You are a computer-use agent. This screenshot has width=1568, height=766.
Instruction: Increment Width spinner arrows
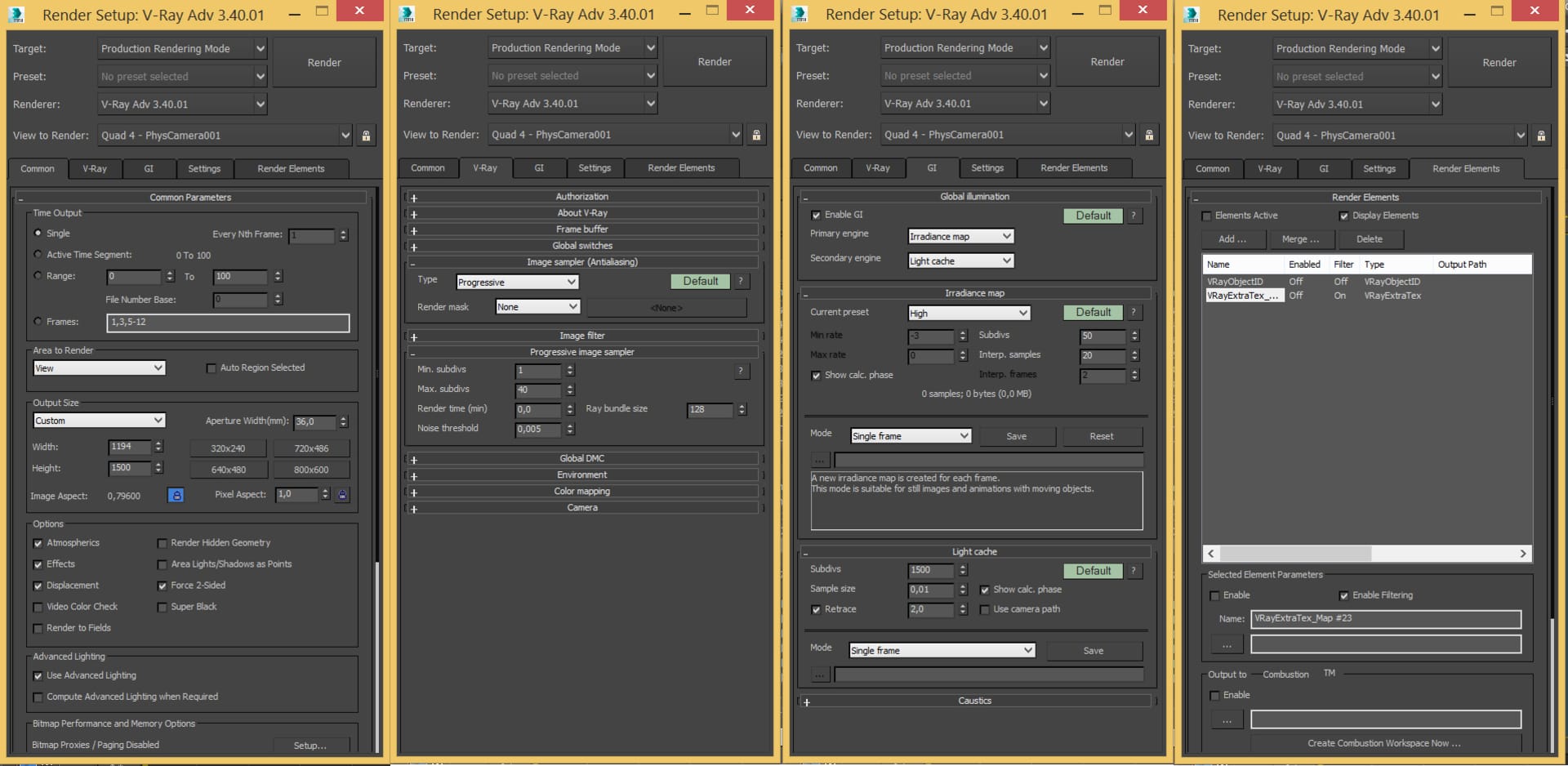158,447
